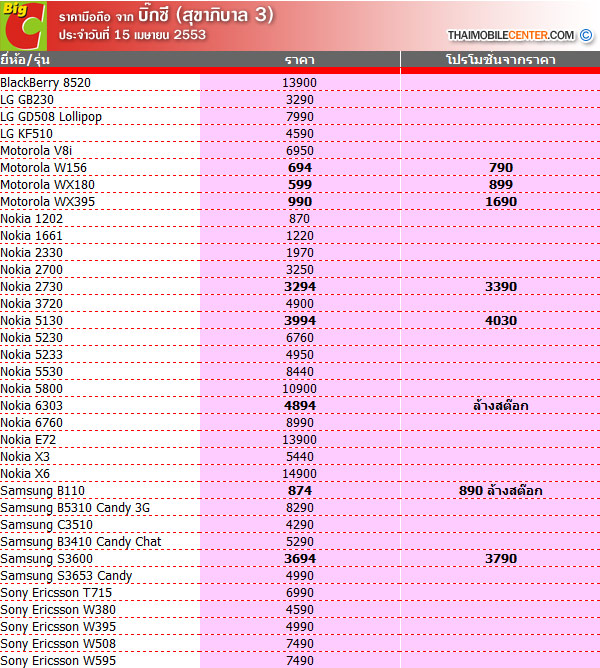The width and height of the screenshot is (600, 668).
Task: Click the Nokia 1202 price 870
Action: tap(300, 219)
